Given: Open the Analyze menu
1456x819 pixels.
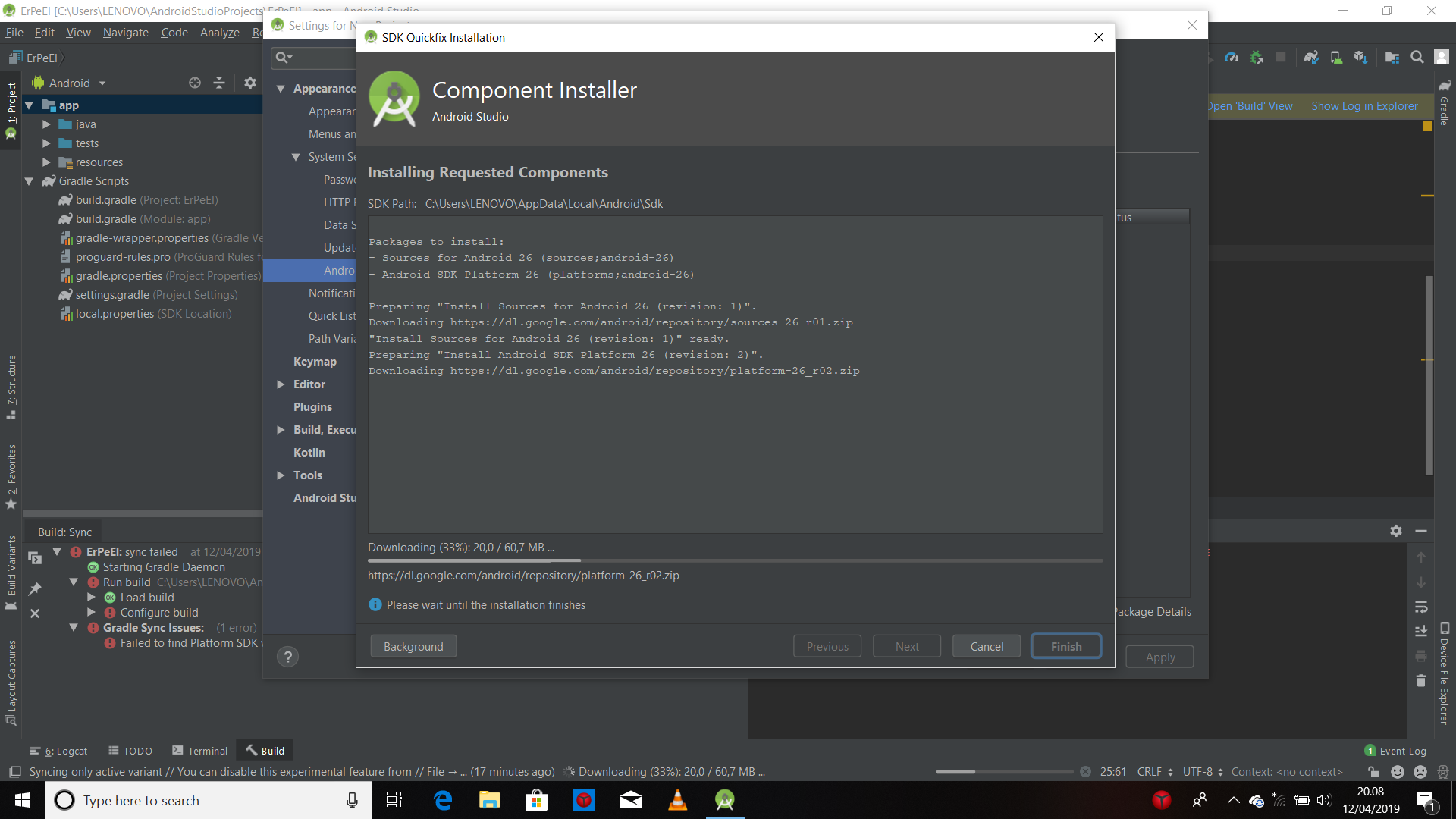Looking at the screenshot, I should [x=220, y=32].
